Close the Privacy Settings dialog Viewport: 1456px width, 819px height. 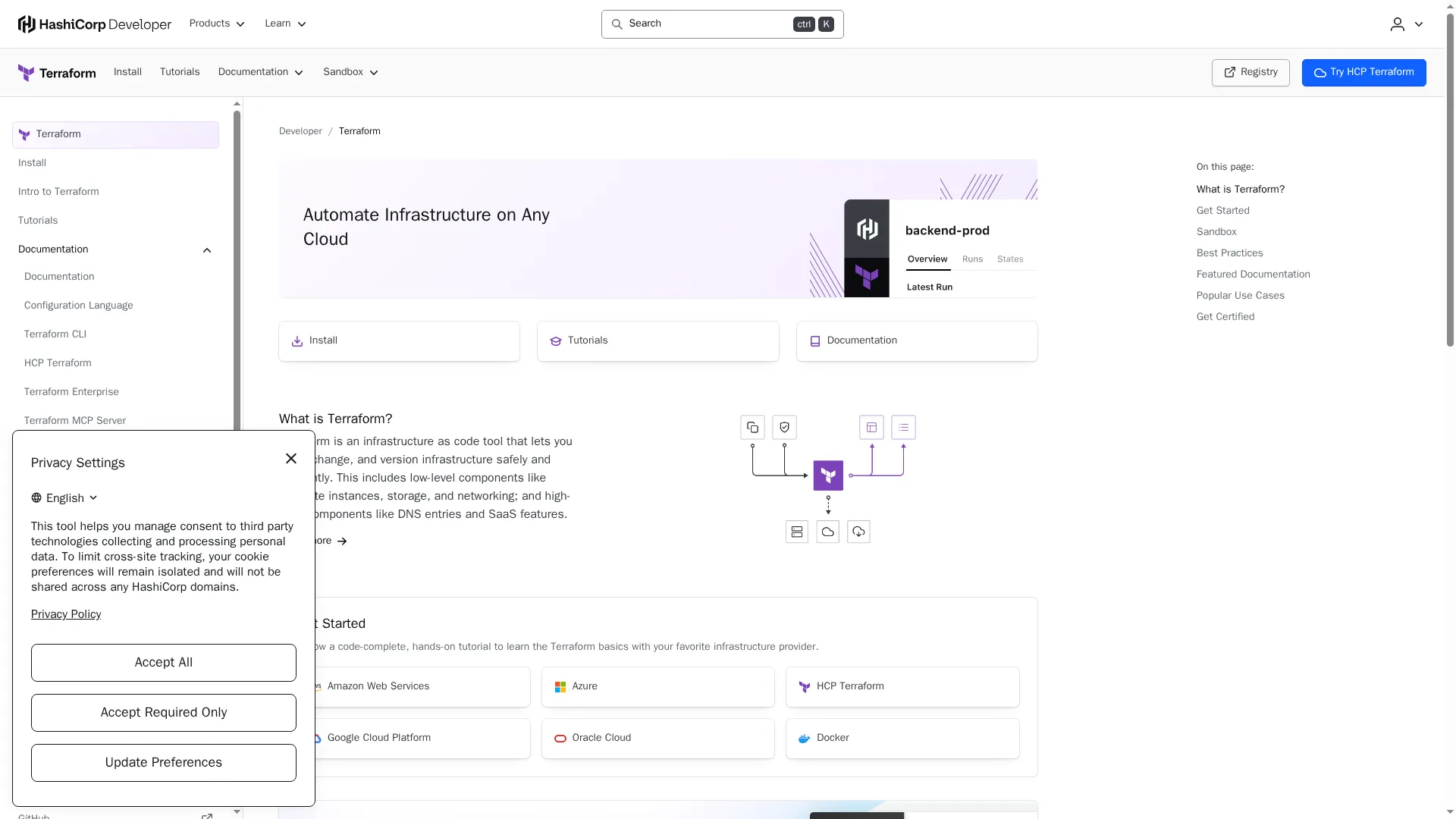tap(291, 459)
